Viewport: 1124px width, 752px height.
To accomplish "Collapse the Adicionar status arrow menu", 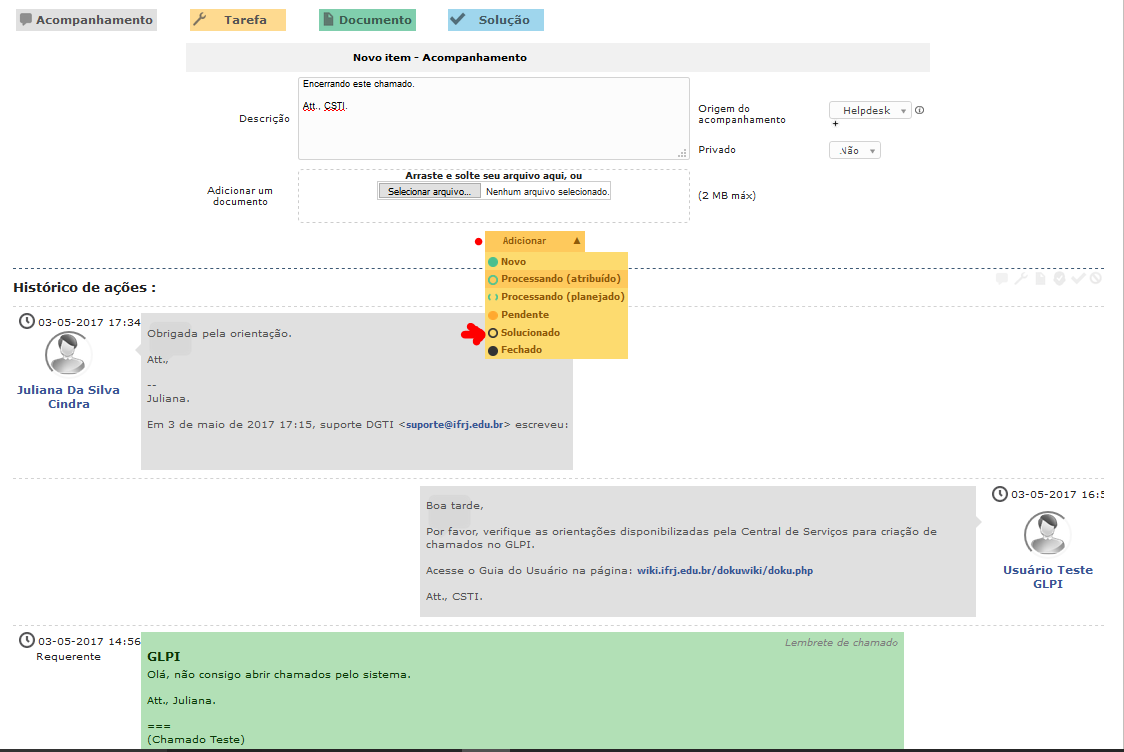I will click(577, 241).
